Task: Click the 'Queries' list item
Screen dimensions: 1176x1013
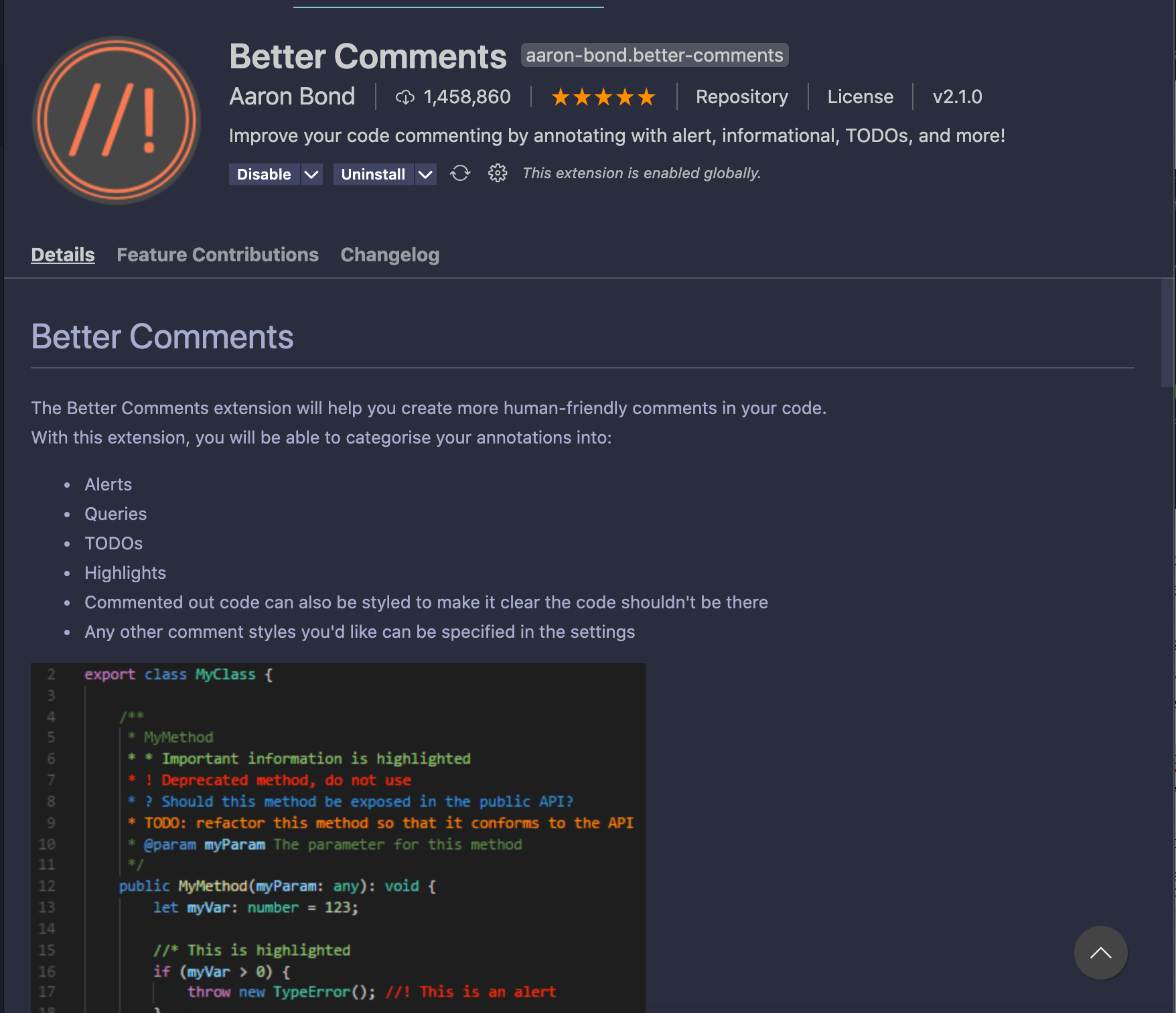Action: coord(116,514)
